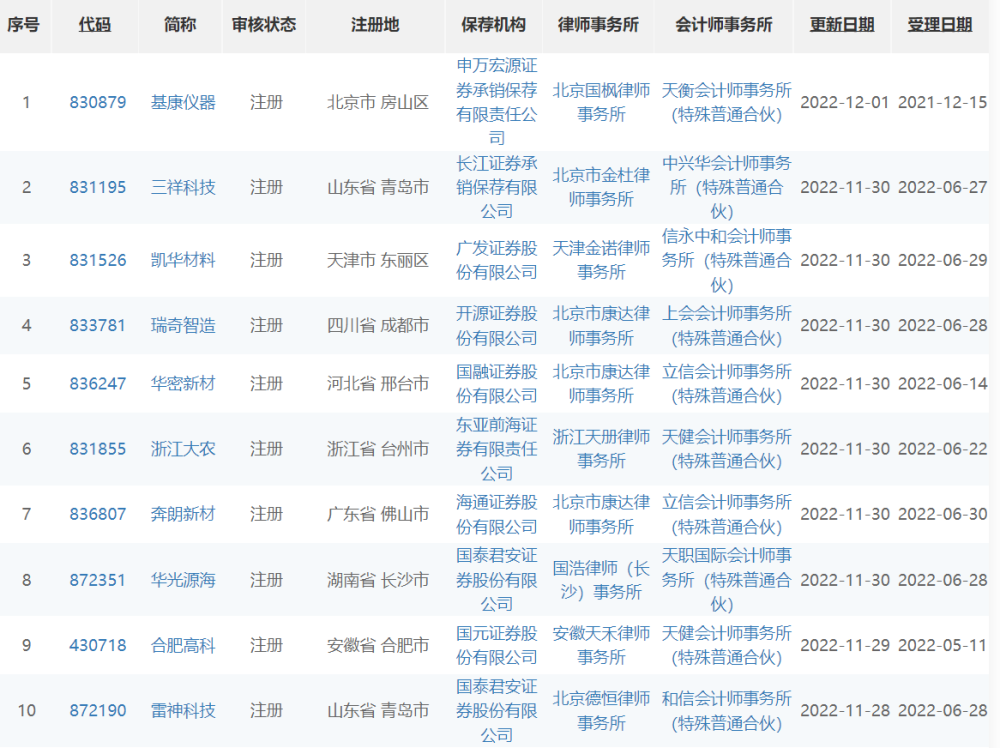Open stock code 831526 link
This screenshot has height=748, width=1000.
click(98, 260)
